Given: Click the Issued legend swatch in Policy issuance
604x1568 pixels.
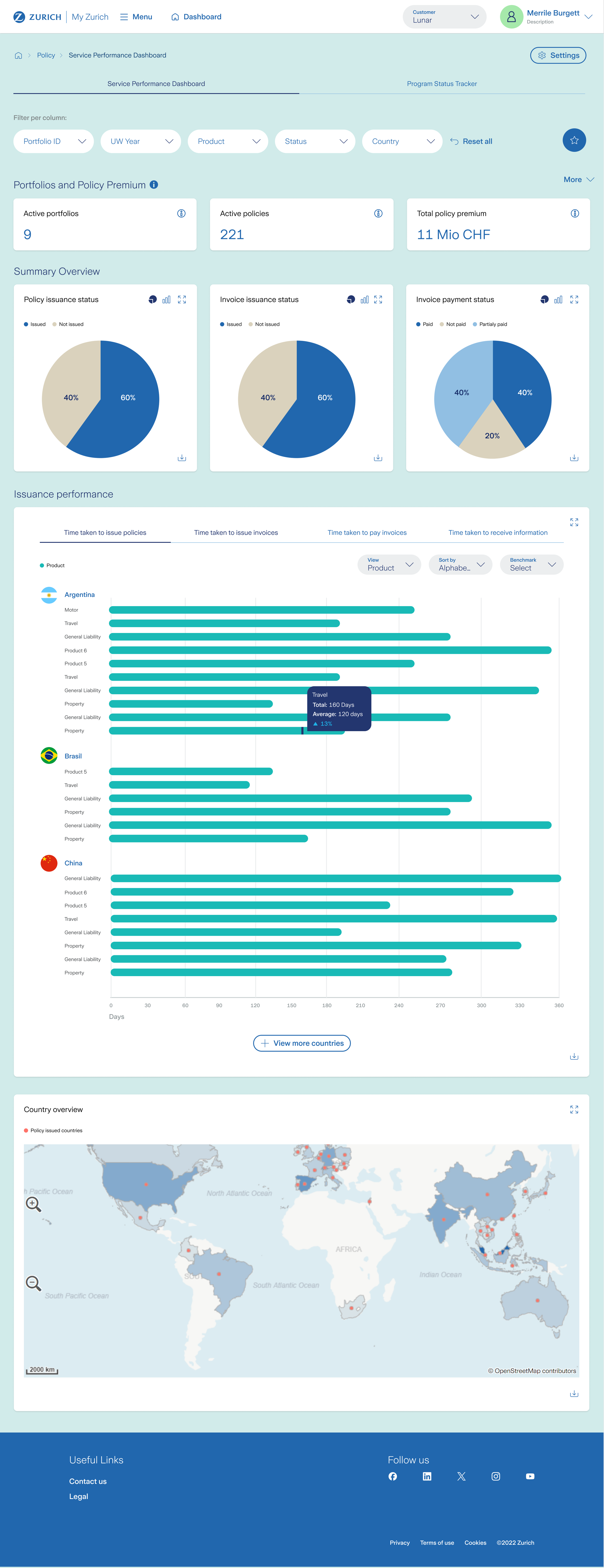Looking at the screenshot, I should coord(26,324).
